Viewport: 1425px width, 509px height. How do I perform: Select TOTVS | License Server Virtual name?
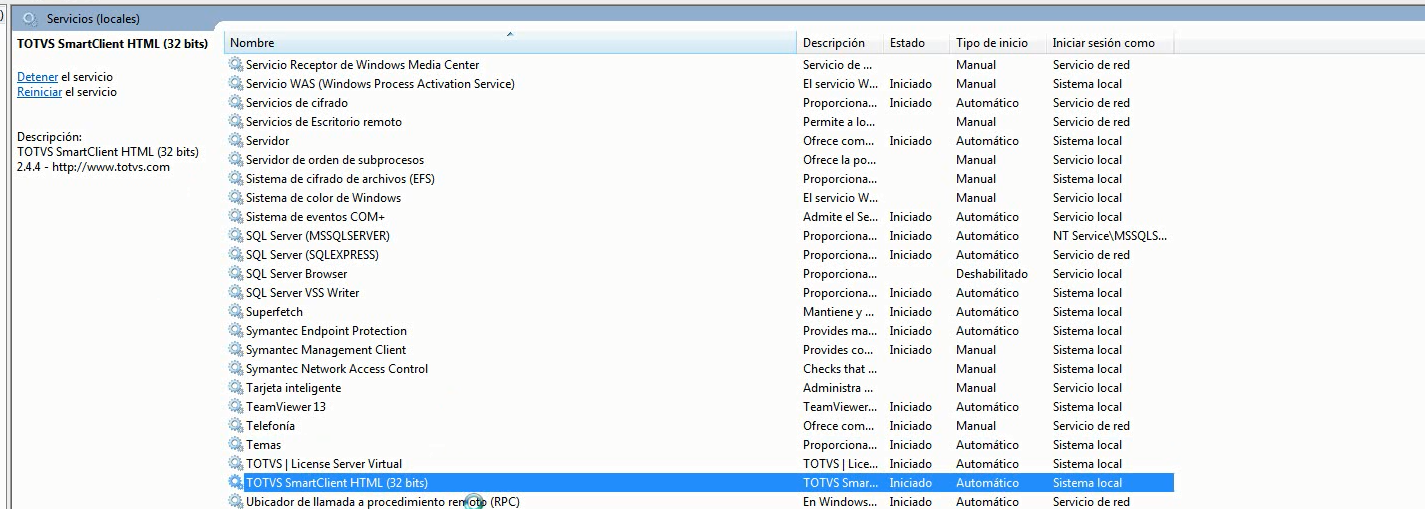324,464
